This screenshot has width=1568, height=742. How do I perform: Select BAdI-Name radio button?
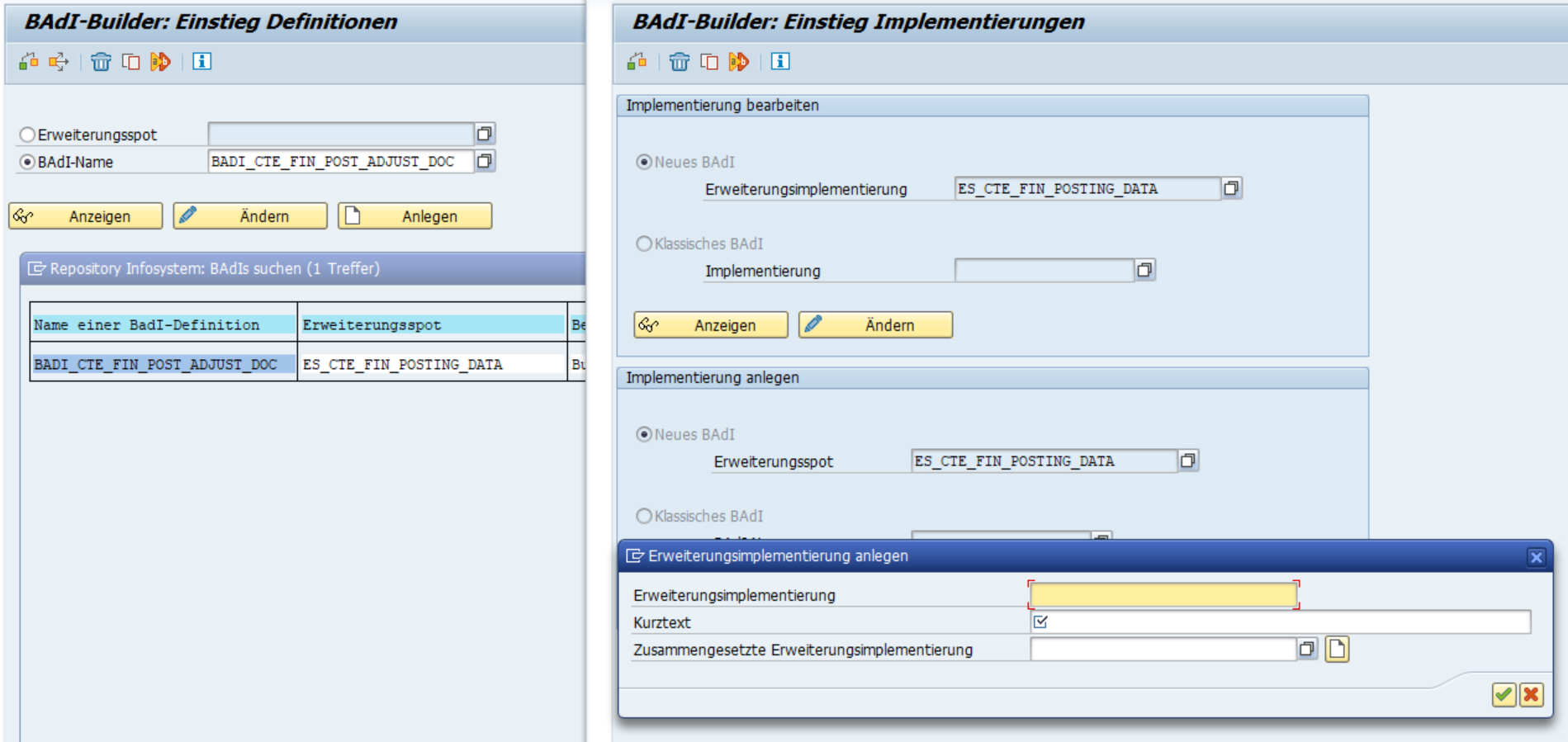point(27,162)
